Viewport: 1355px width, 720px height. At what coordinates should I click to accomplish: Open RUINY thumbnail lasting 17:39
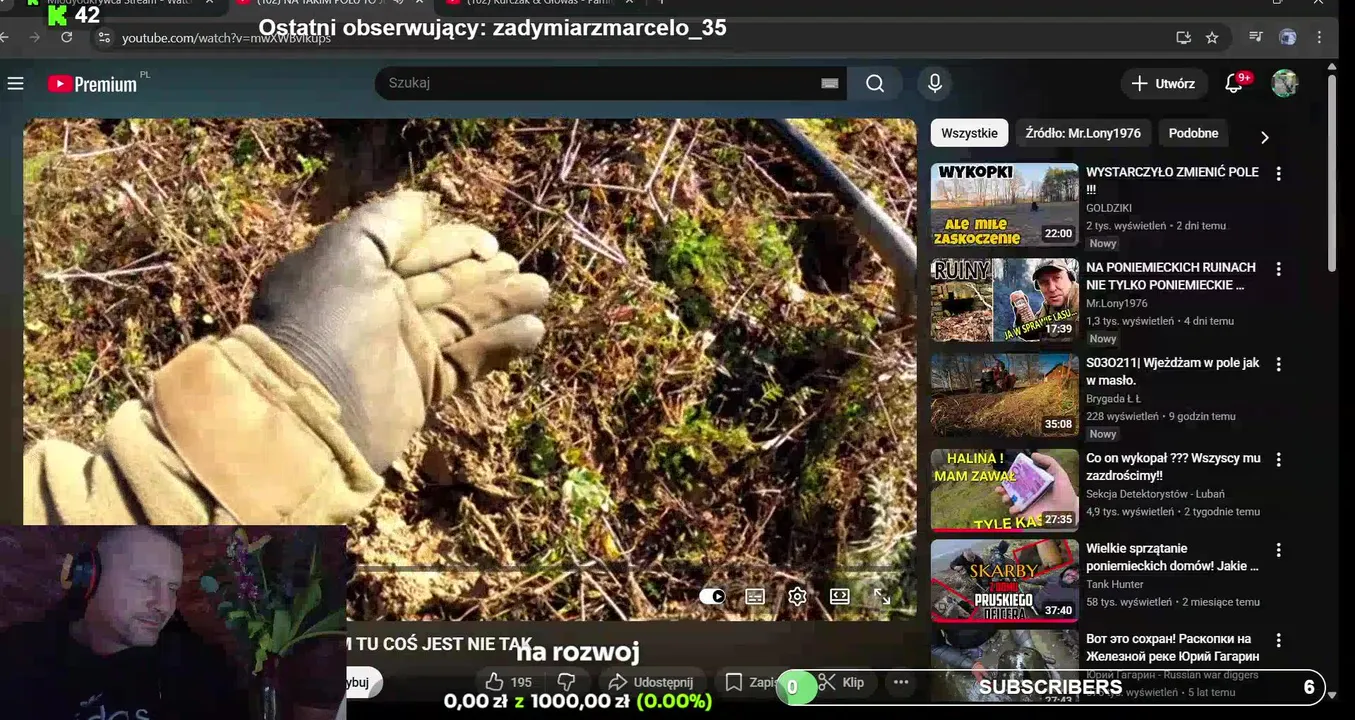(1004, 300)
